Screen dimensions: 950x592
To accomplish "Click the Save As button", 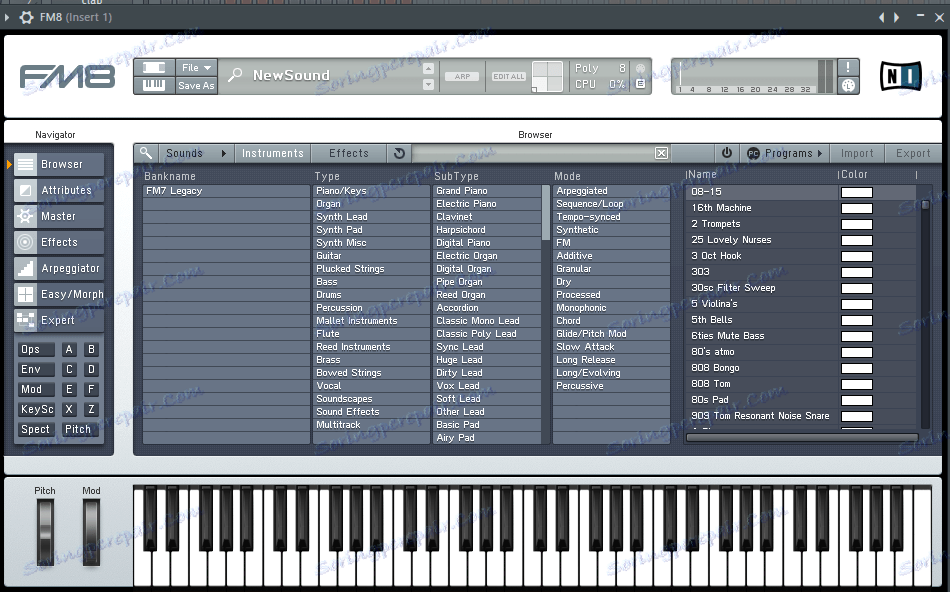I will (196, 85).
